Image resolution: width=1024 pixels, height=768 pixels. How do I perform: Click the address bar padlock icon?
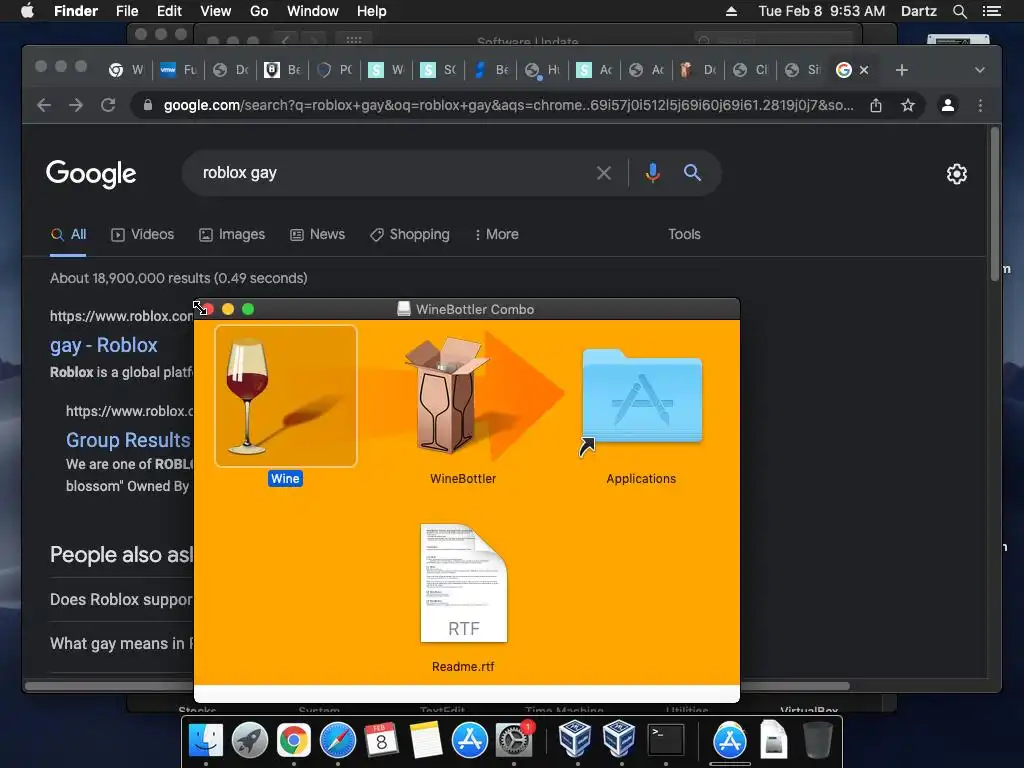[148, 105]
